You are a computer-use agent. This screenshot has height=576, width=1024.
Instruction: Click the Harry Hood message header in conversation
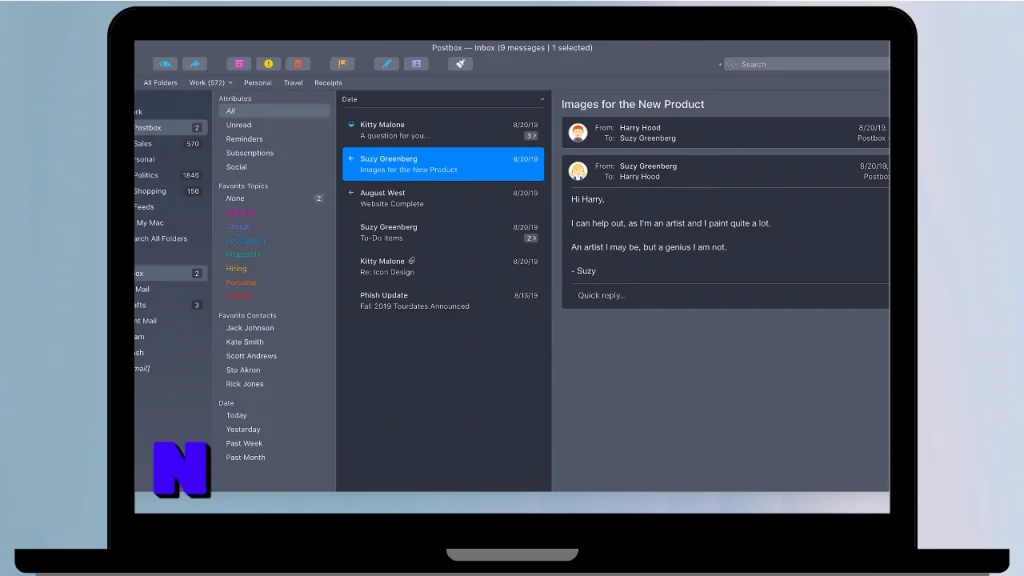click(x=726, y=133)
